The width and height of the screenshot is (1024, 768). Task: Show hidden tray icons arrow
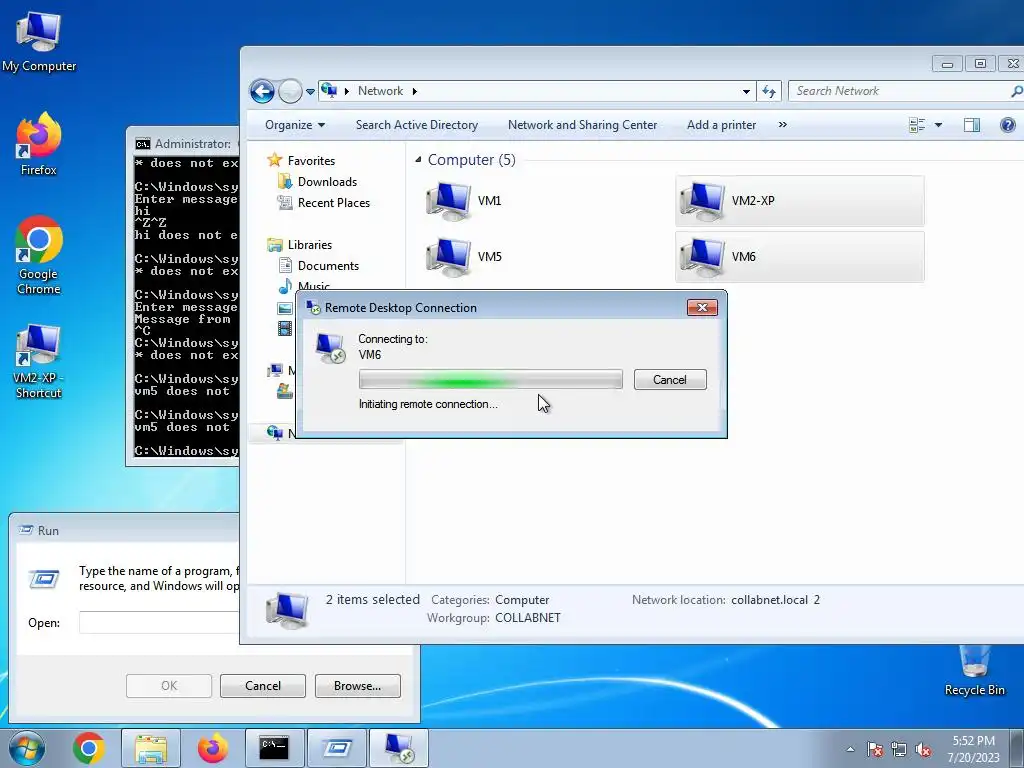[850, 749]
